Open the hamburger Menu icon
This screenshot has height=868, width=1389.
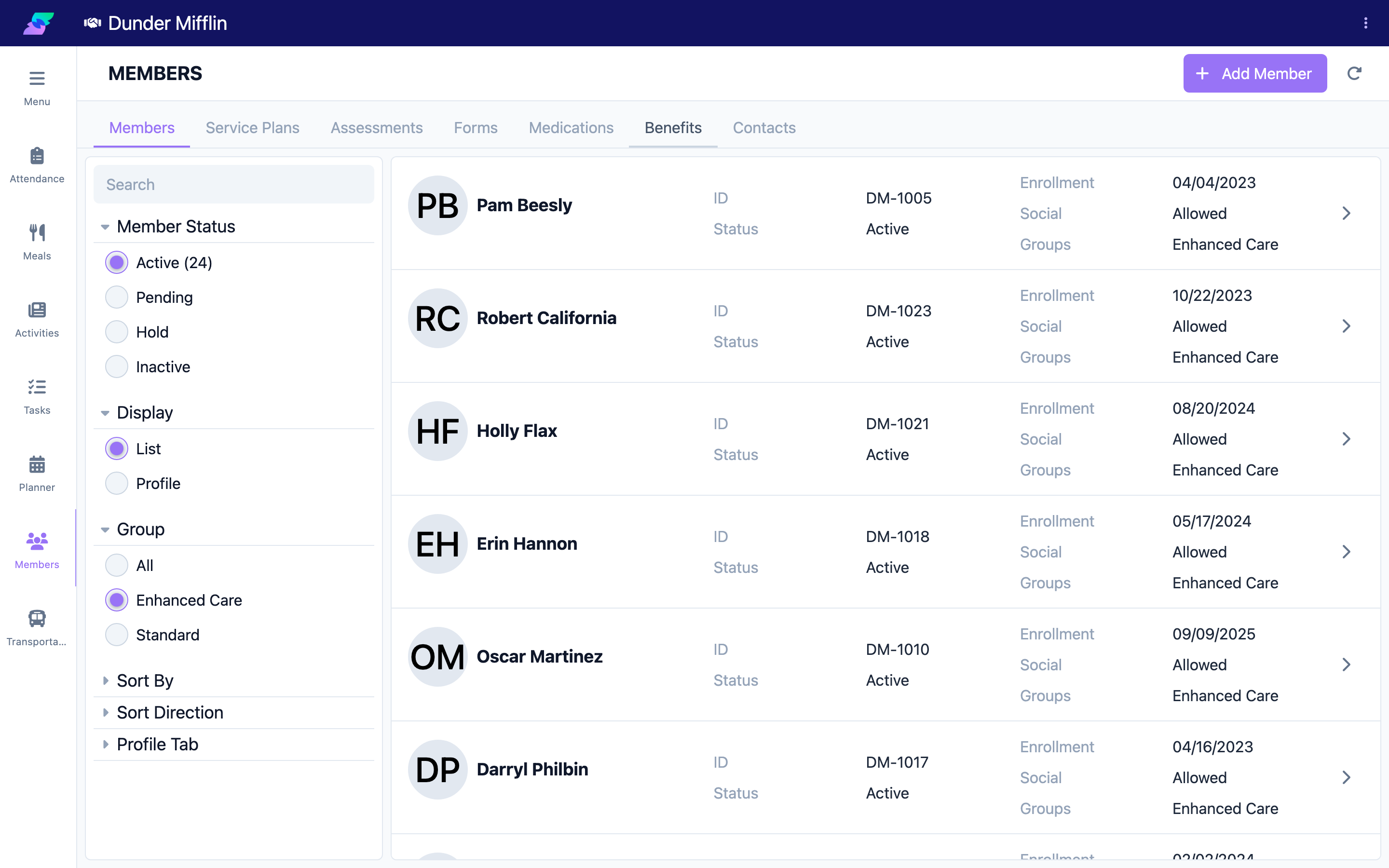point(37,78)
